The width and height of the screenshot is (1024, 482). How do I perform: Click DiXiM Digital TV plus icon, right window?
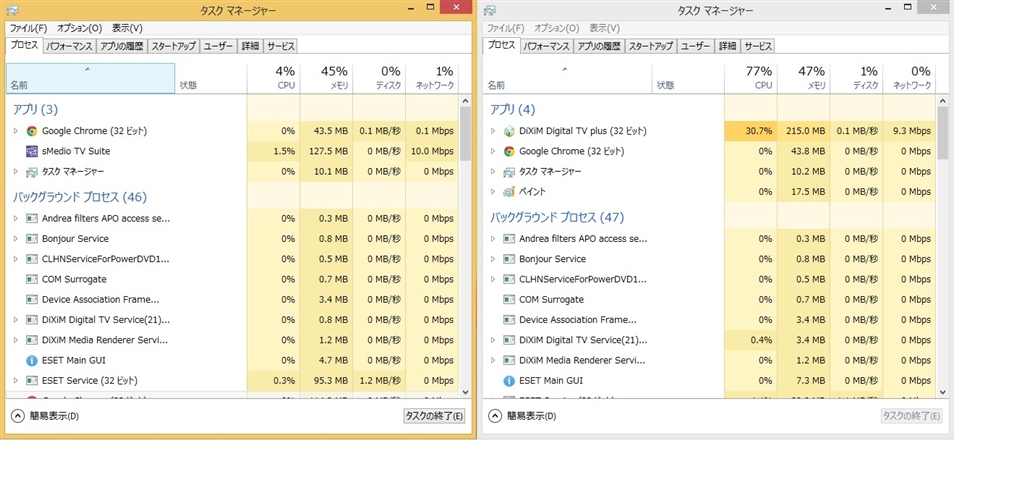509,131
